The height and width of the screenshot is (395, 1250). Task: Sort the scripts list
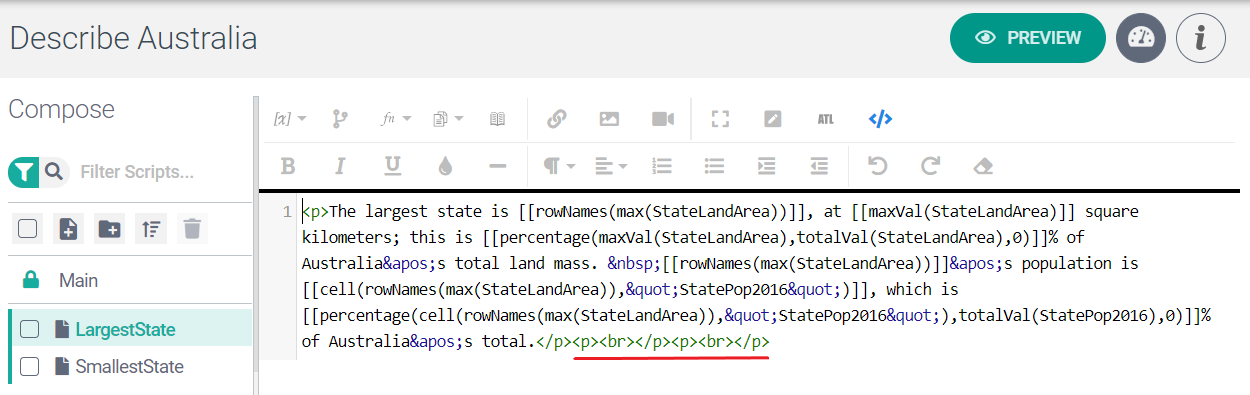click(x=152, y=229)
